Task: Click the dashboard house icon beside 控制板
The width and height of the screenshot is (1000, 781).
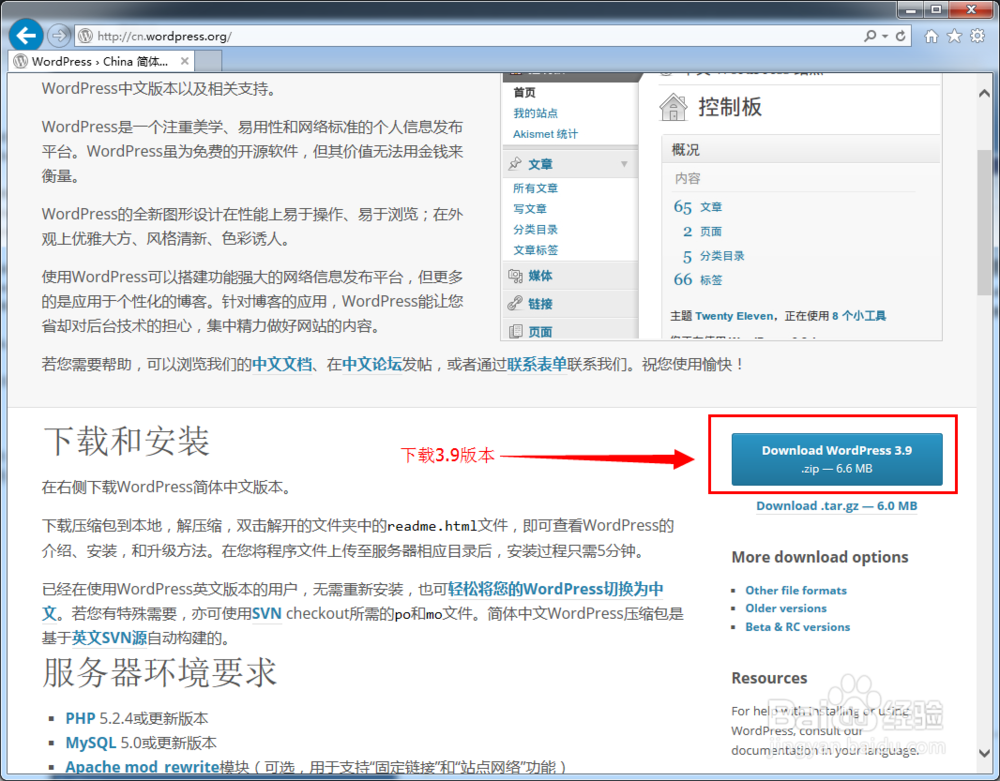Action: click(x=673, y=106)
